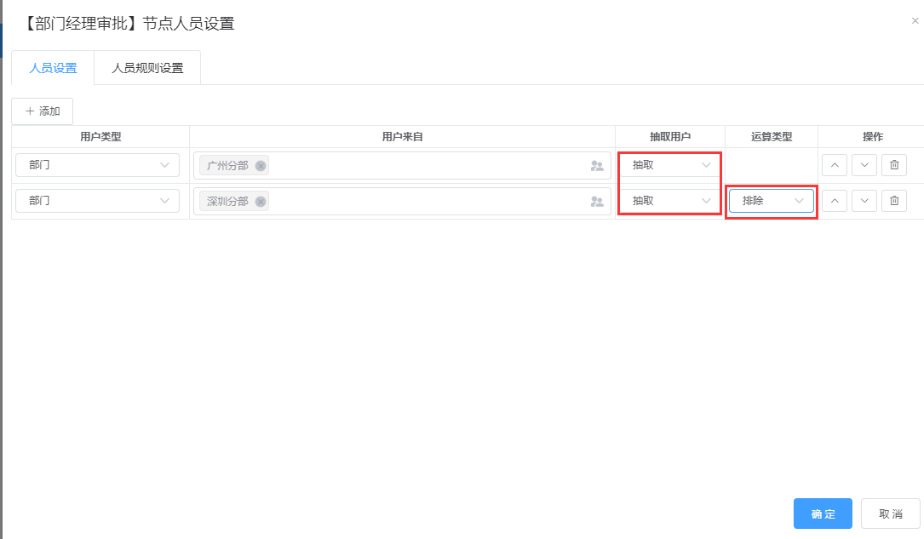Click the 用户类型 column header

point(101,137)
